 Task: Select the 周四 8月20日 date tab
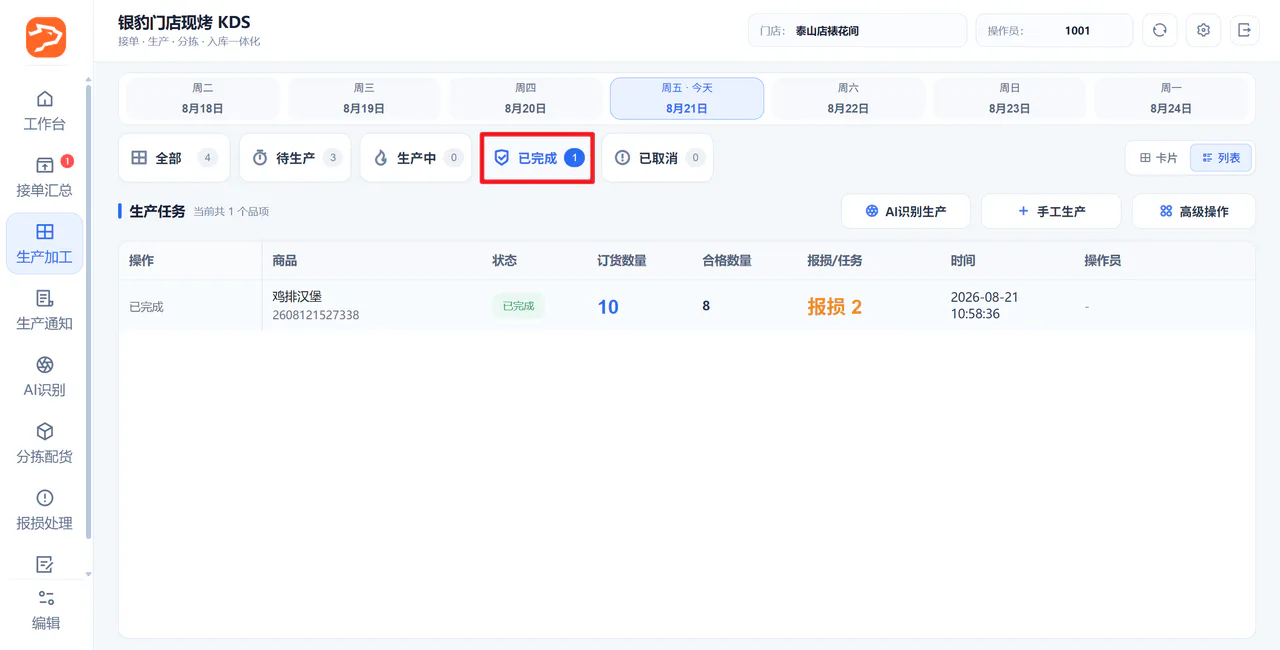525,98
